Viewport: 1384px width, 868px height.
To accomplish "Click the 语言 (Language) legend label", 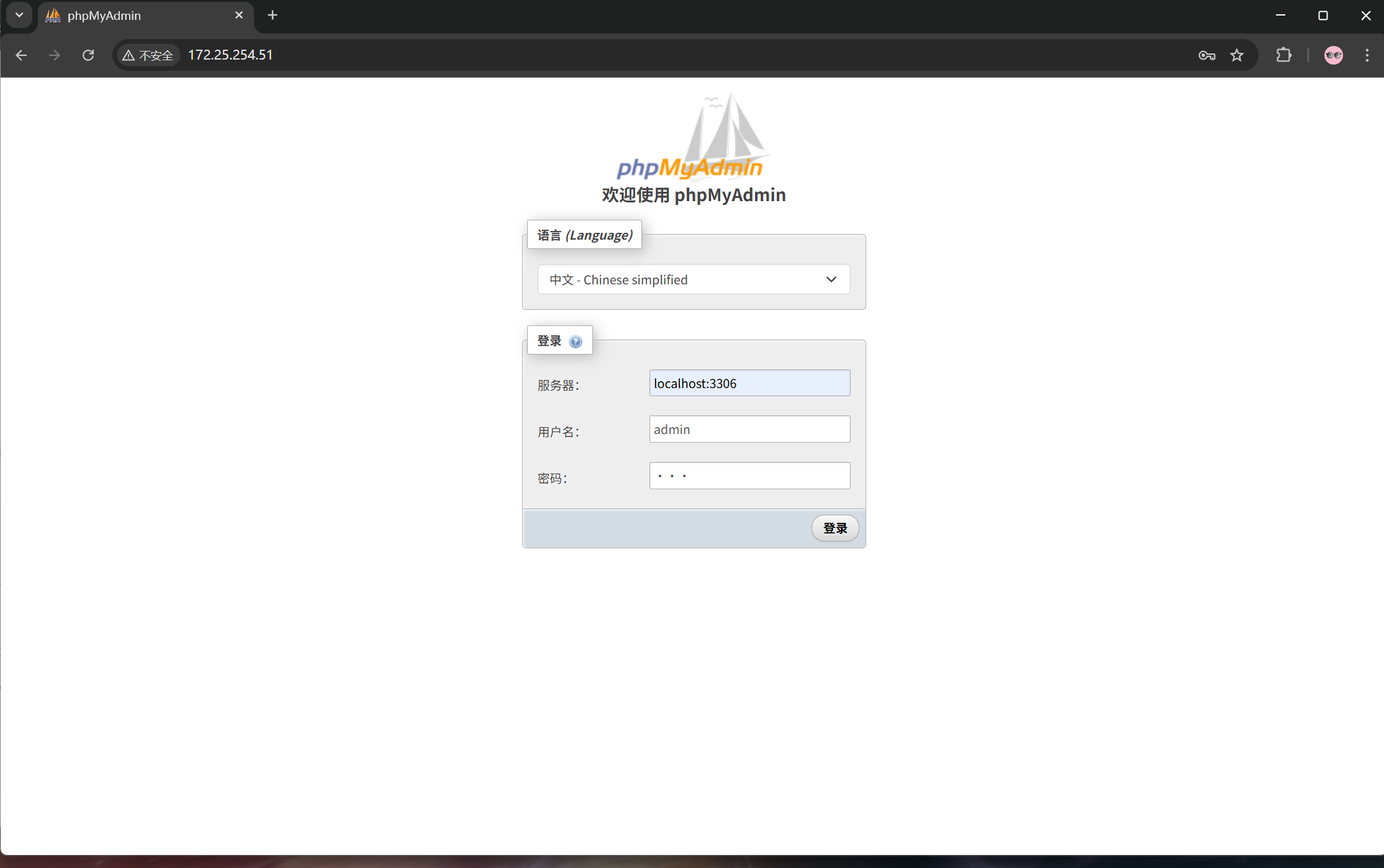I will click(x=584, y=235).
